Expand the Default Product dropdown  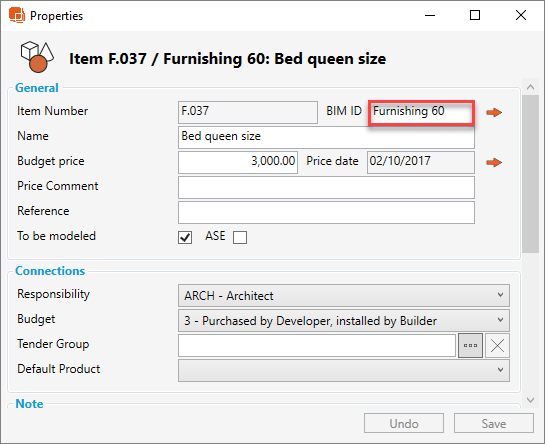click(344, 370)
